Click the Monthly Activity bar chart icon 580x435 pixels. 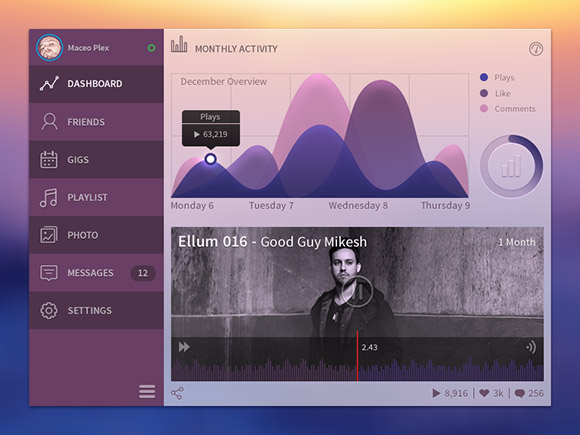click(179, 44)
